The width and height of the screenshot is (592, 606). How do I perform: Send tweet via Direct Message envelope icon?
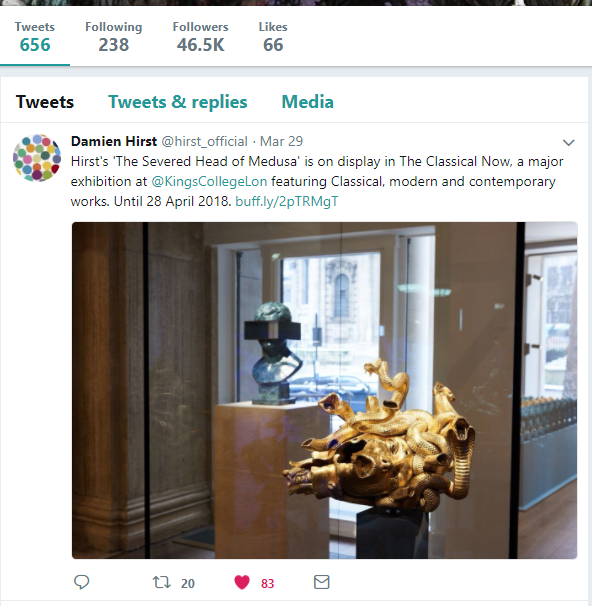point(322,582)
